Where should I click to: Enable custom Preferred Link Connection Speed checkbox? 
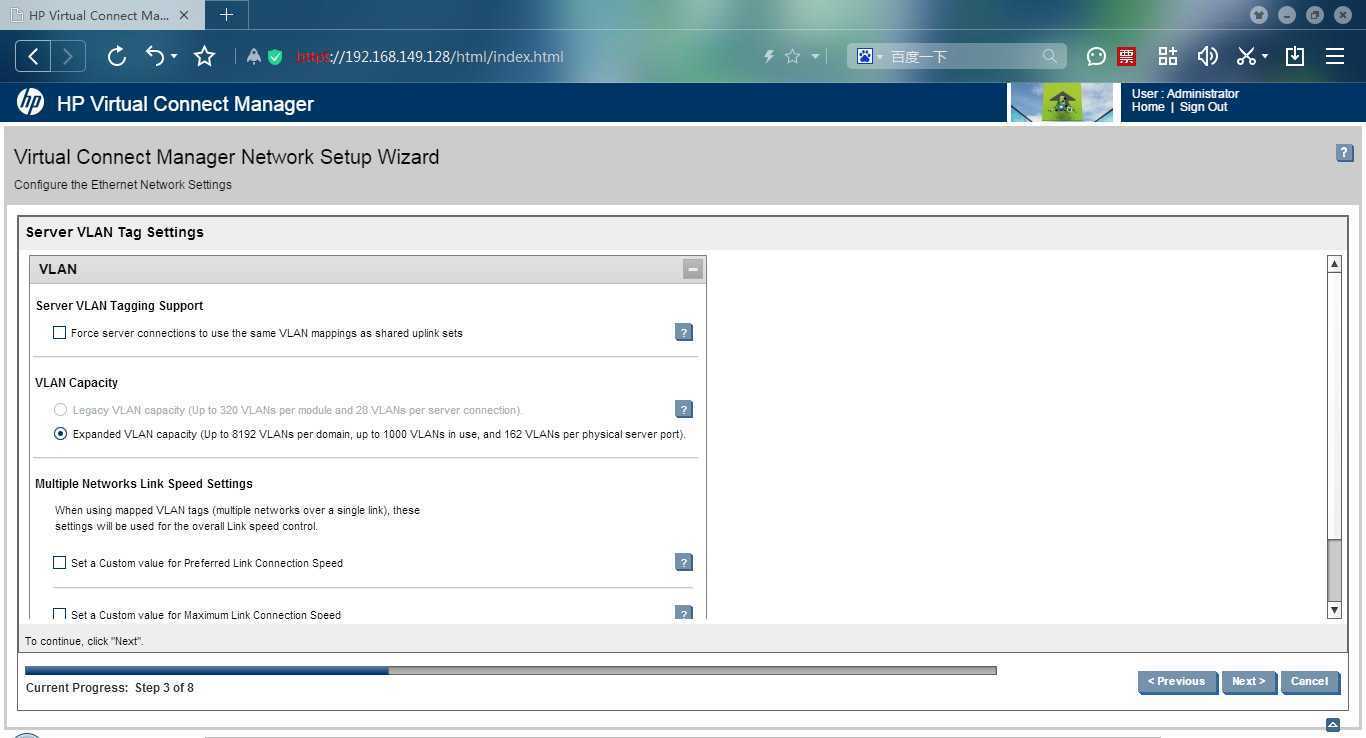tap(59, 563)
